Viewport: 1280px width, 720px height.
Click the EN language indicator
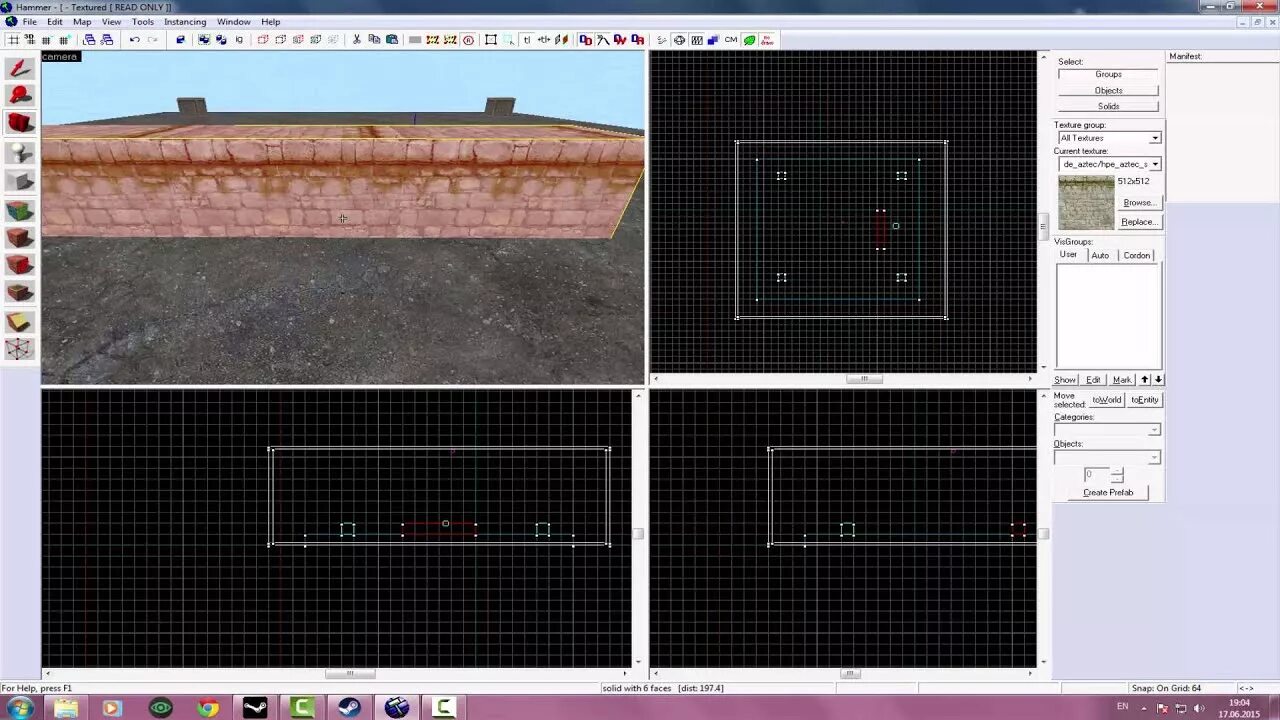1123,707
